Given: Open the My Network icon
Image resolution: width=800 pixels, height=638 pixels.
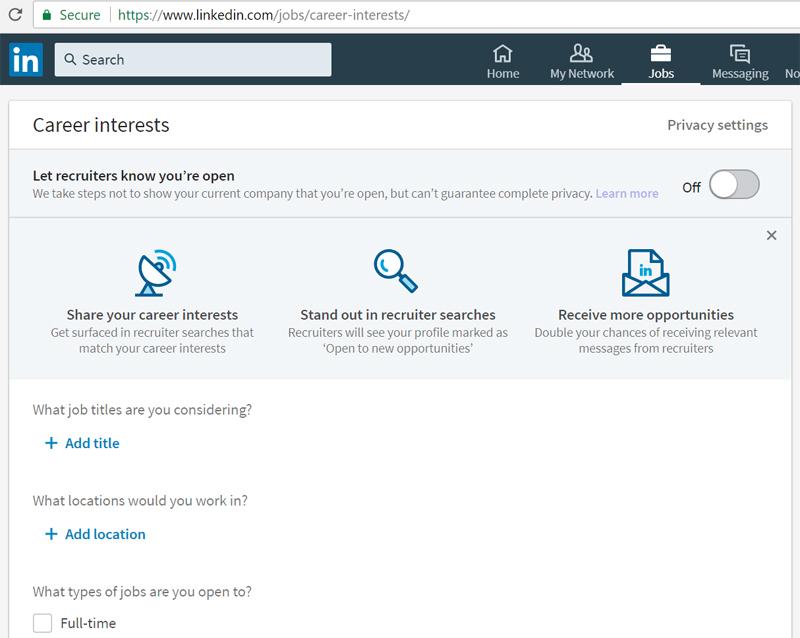Looking at the screenshot, I should [x=581, y=54].
